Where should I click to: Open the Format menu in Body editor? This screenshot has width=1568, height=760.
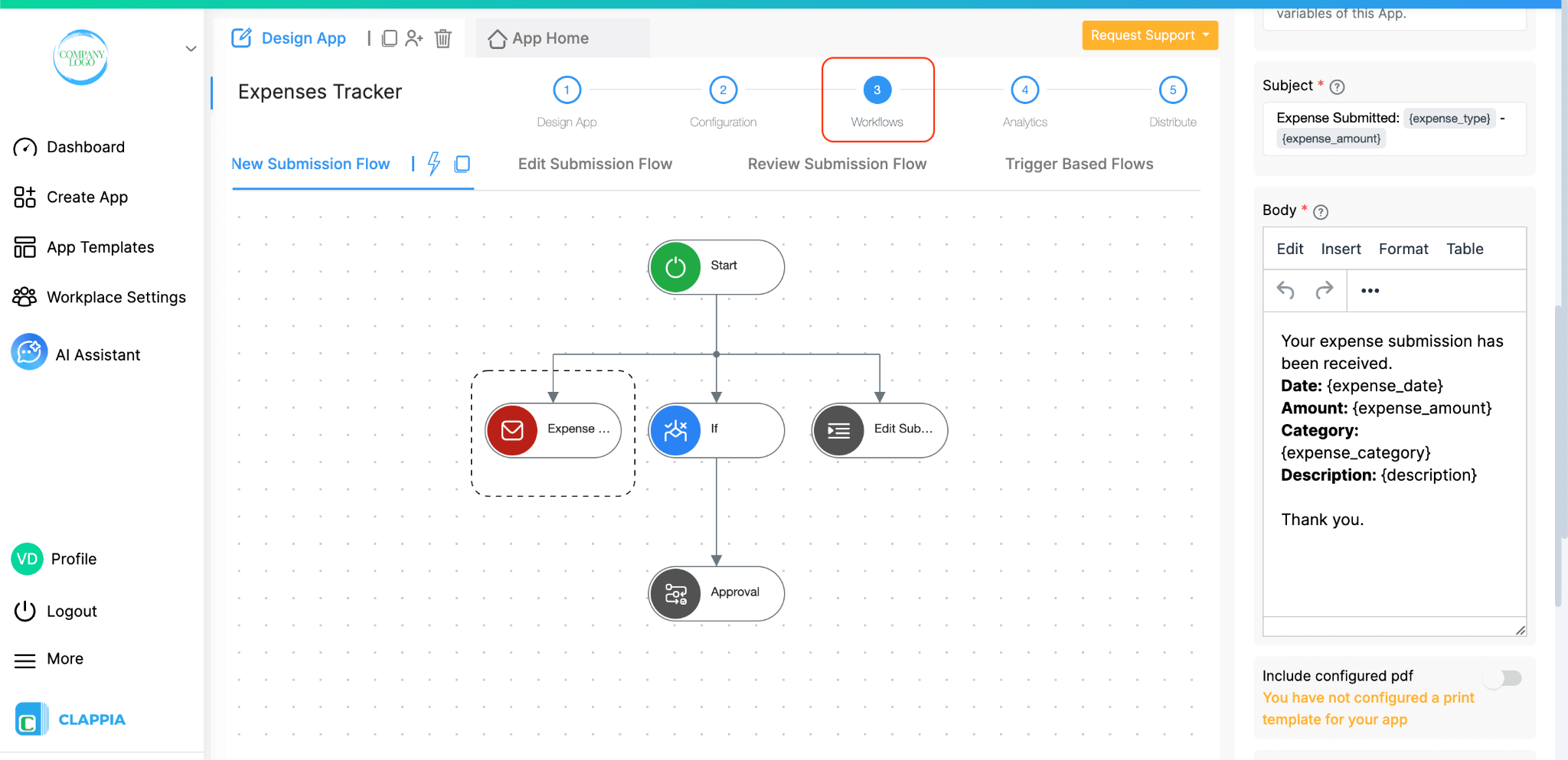point(1403,249)
